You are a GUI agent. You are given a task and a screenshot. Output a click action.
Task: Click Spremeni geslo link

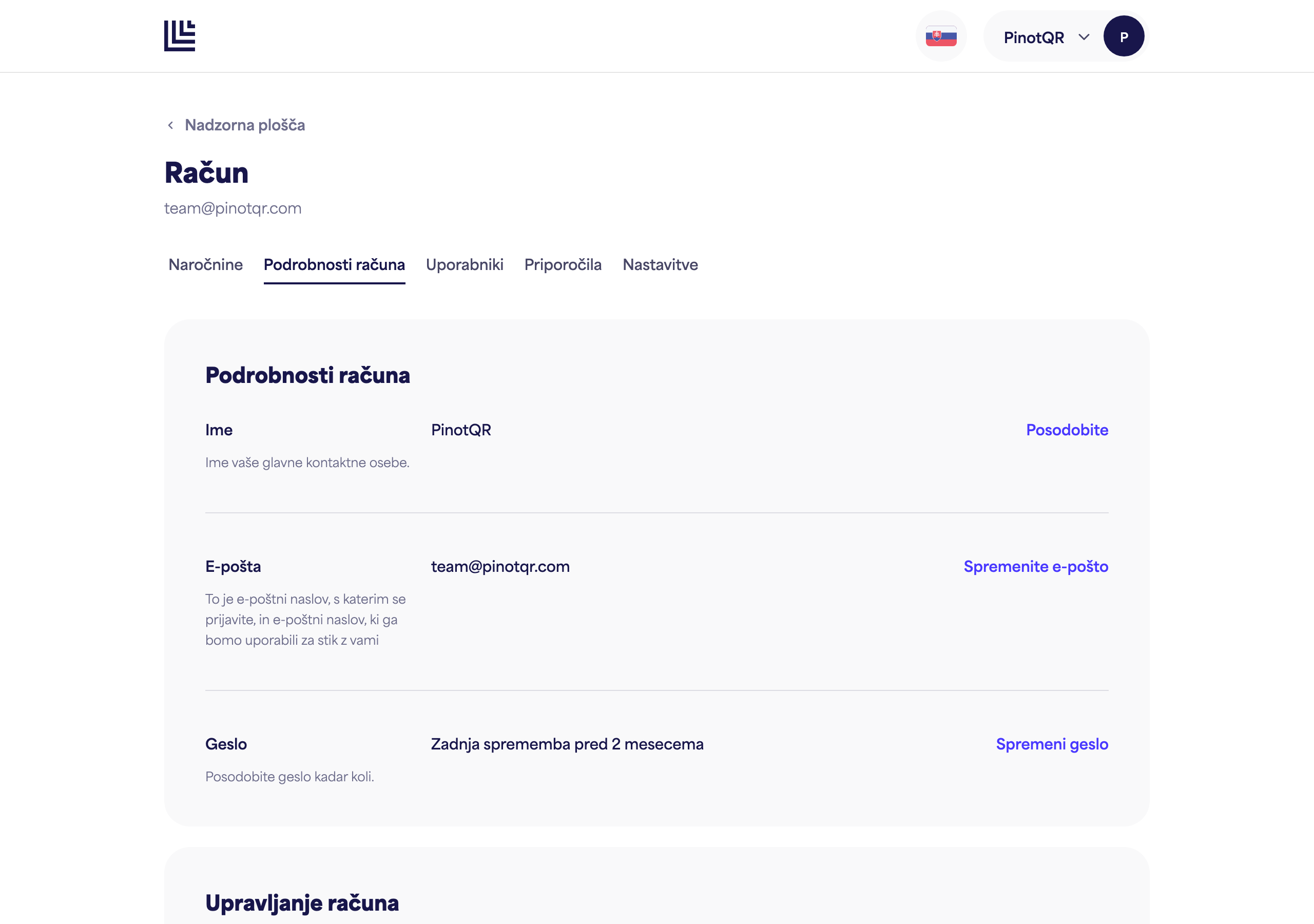pos(1052,744)
